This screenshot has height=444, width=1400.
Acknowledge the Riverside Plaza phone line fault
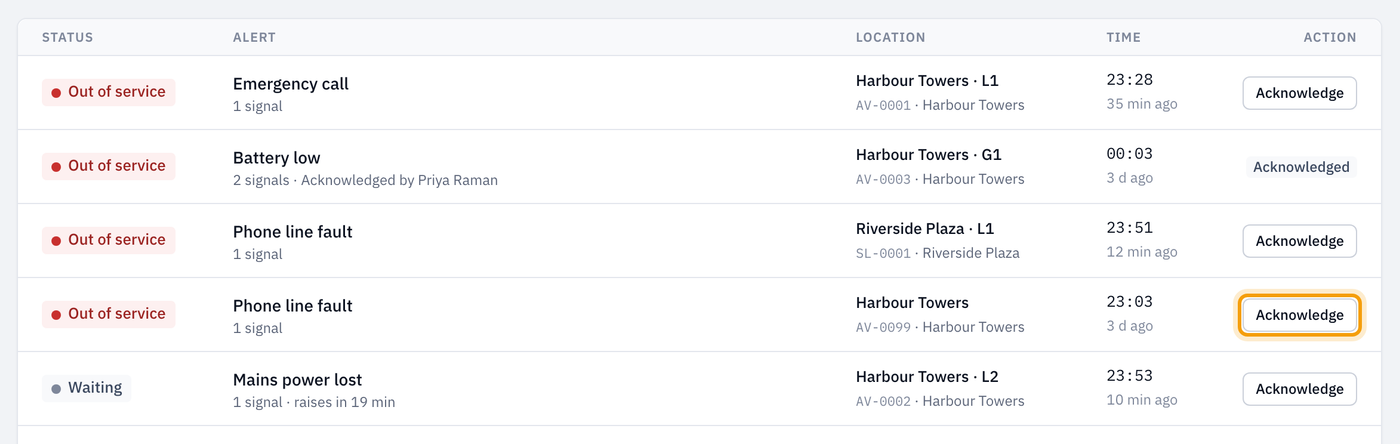click(x=1299, y=241)
